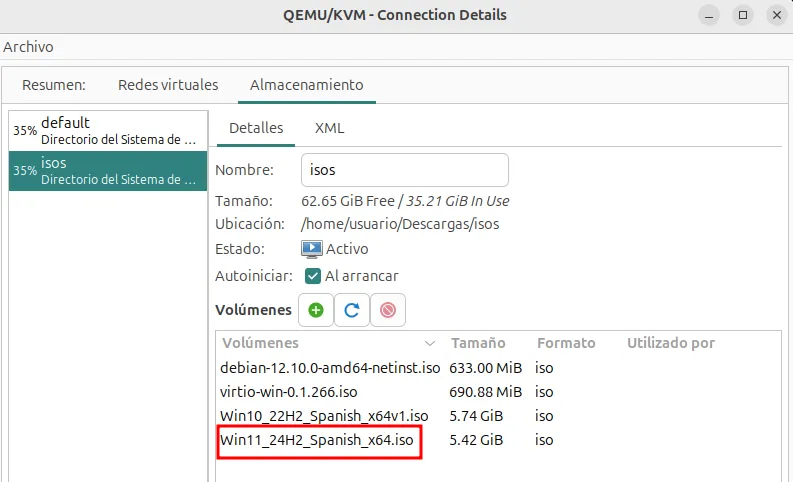Click the Activo state monitor icon
Screen dimensions: 793x482
pos(312,249)
